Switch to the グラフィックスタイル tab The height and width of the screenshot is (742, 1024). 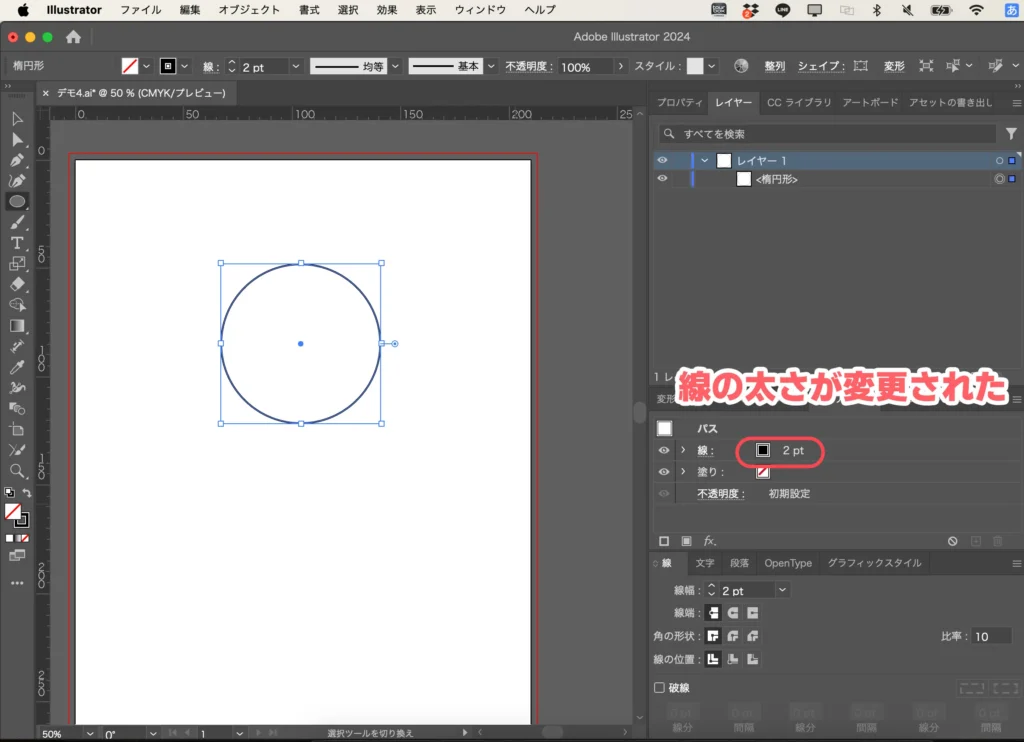click(874, 562)
